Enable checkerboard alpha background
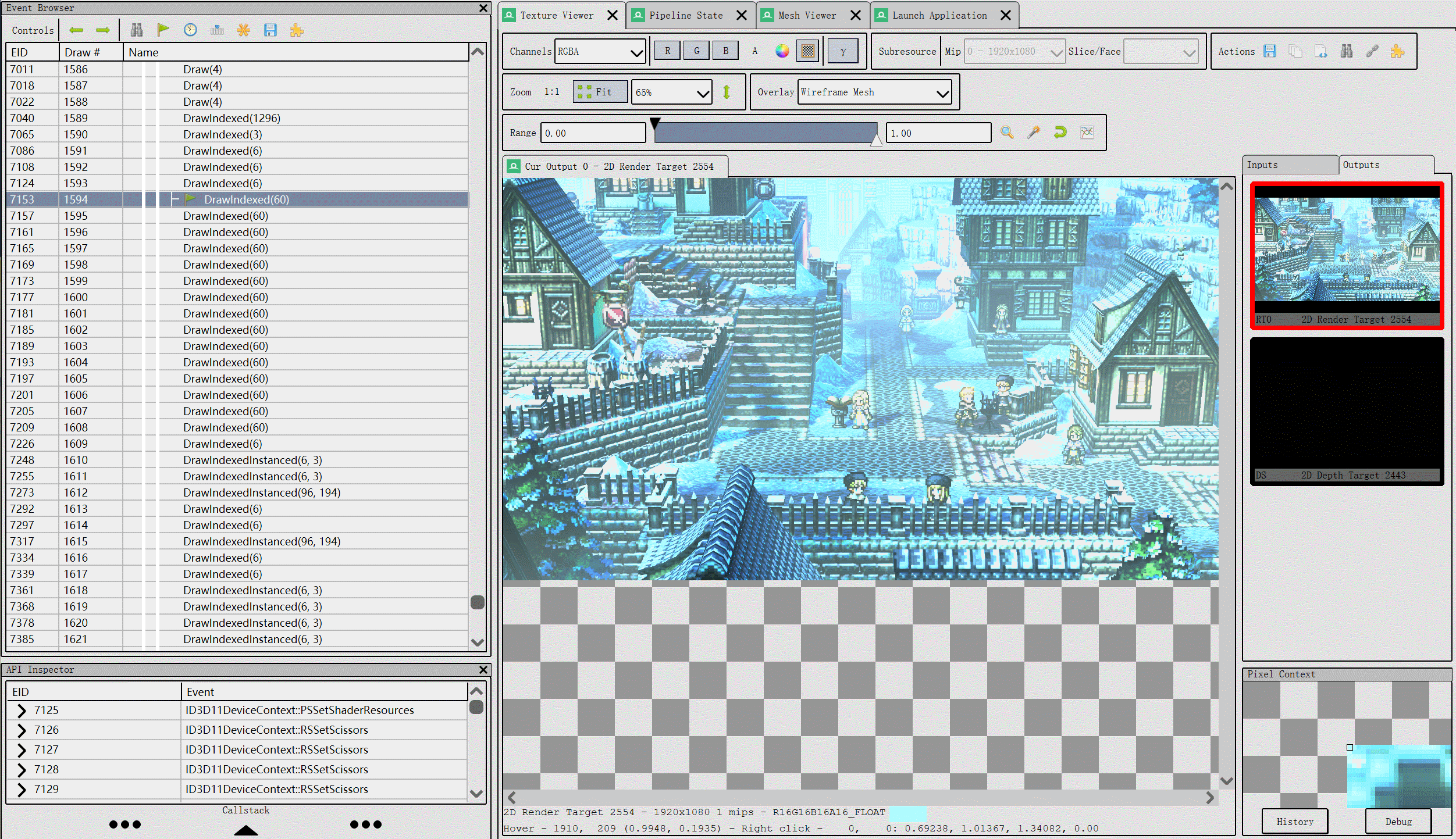This screenshot has height=839, width=1456. tap(808, 51)
